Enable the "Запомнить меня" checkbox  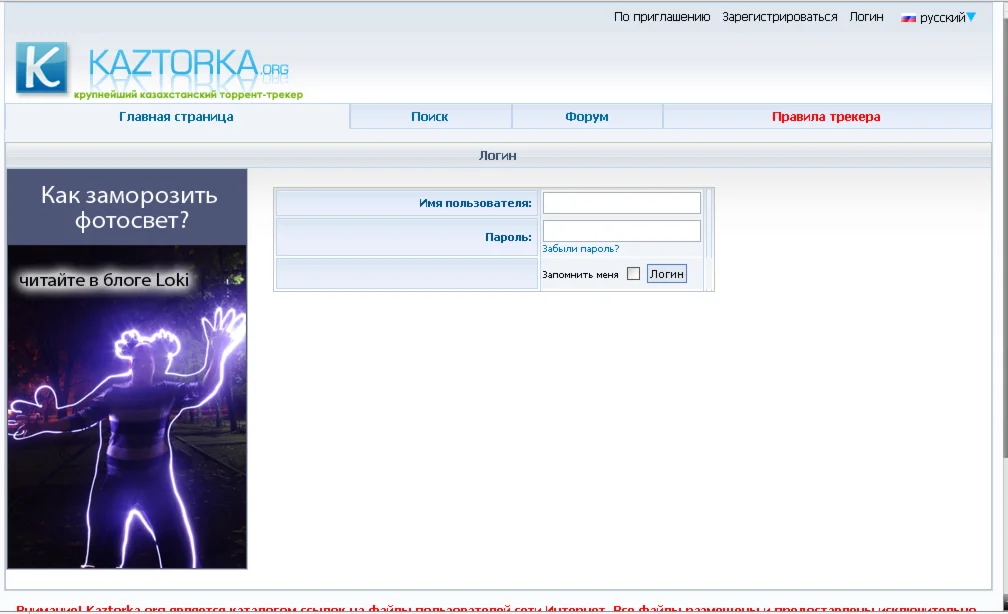coord(633,272)
